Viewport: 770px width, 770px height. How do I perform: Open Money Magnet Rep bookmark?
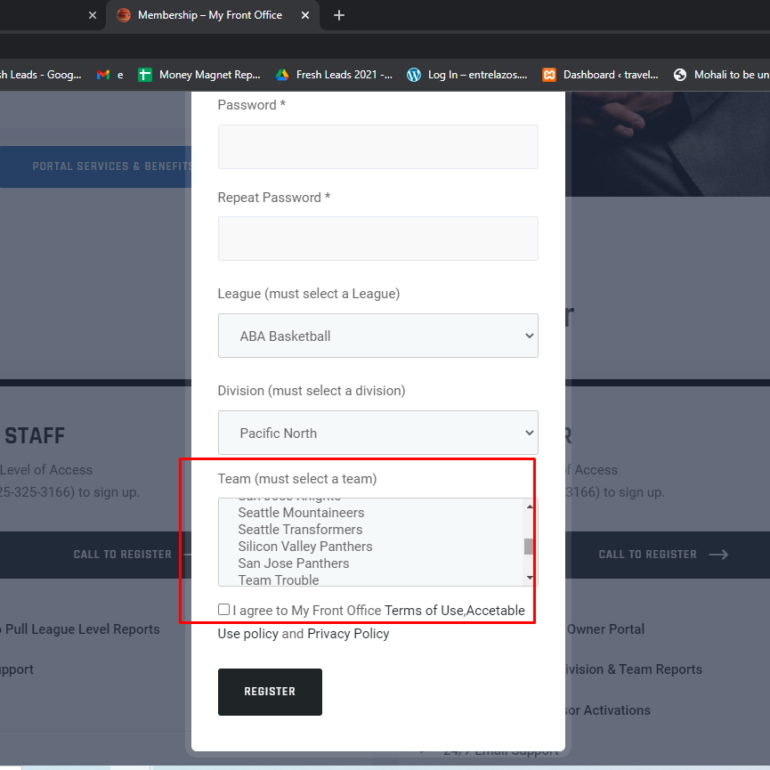click(199, 75)
